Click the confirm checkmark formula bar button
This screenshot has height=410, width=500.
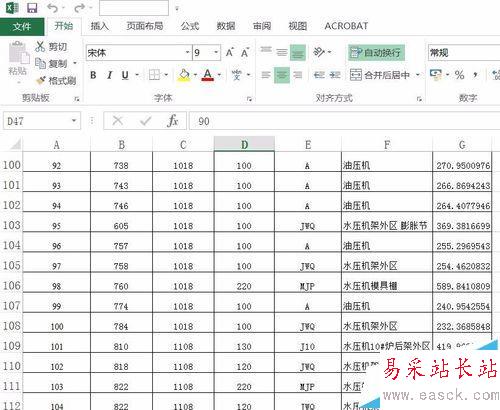[145, 121]
